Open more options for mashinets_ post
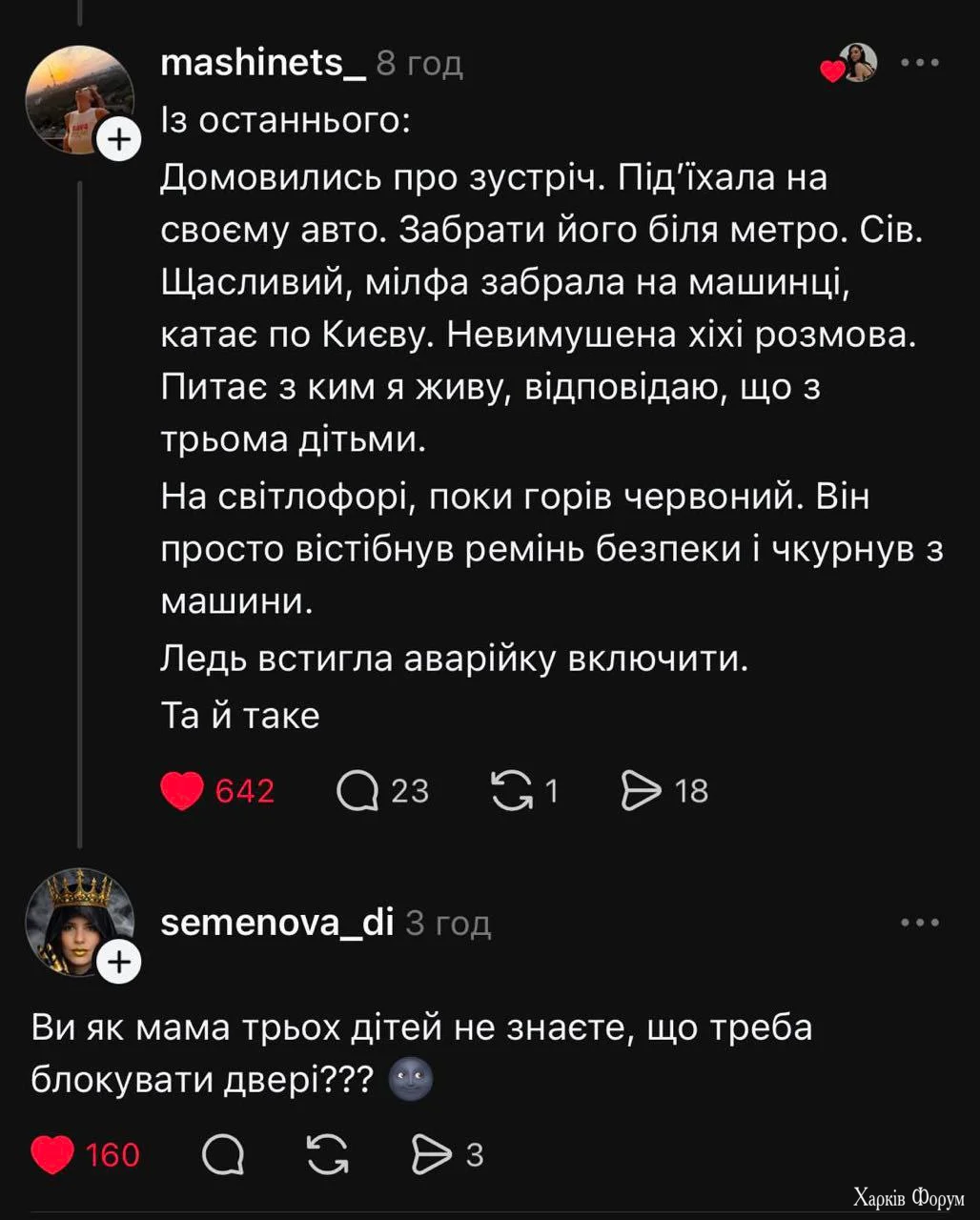The image size is (980, 1220). point(920,64)
